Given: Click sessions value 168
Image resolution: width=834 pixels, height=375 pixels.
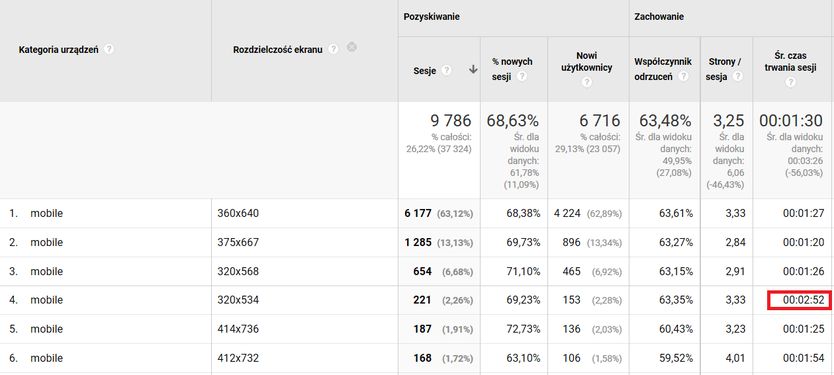Looking at the screenshot, I should pos(422,359).
